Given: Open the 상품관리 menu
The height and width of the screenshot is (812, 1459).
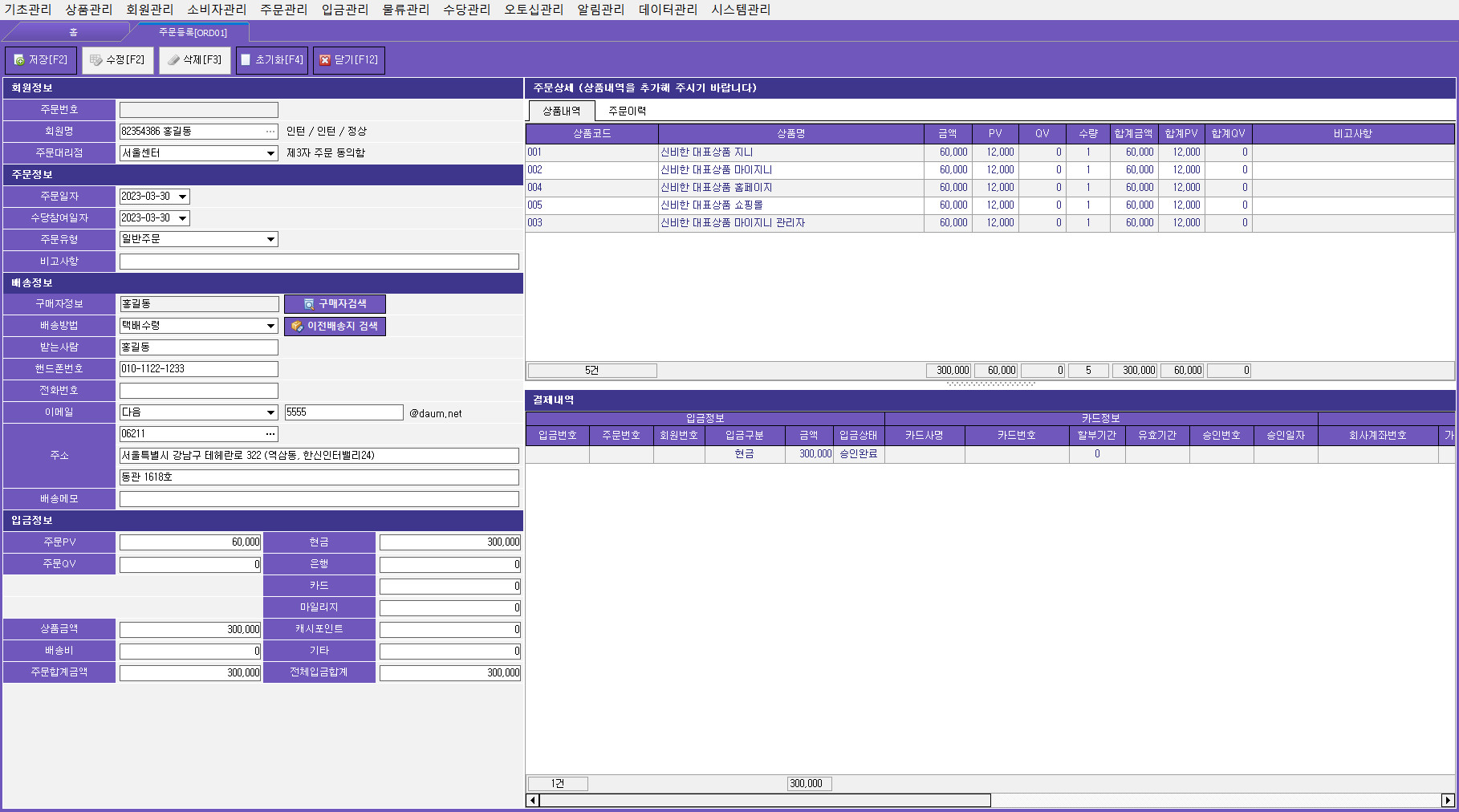Looking at the screenshot, I should click(x=89, y=10).
